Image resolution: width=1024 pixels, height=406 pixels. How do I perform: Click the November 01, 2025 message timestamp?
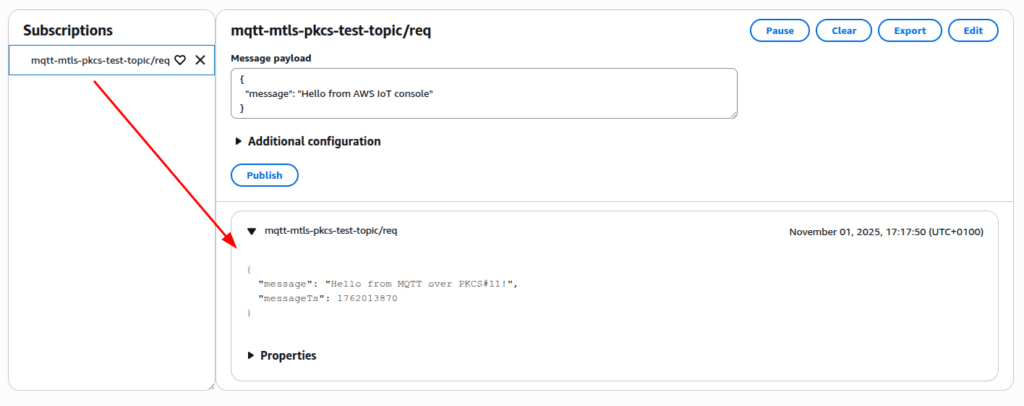coord(885,232)
